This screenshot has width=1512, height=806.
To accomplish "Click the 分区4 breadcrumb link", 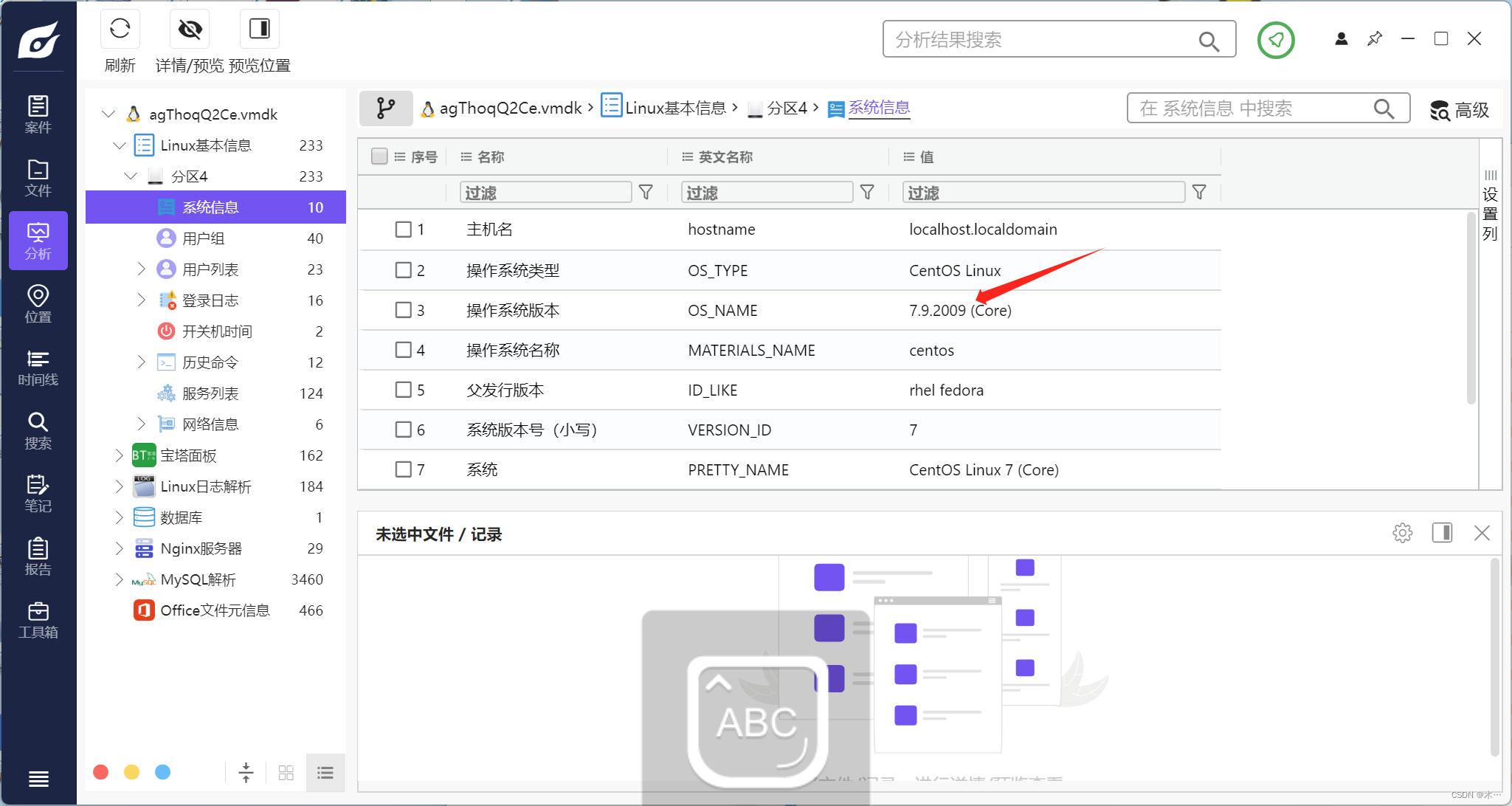I will tap(787, 108).
